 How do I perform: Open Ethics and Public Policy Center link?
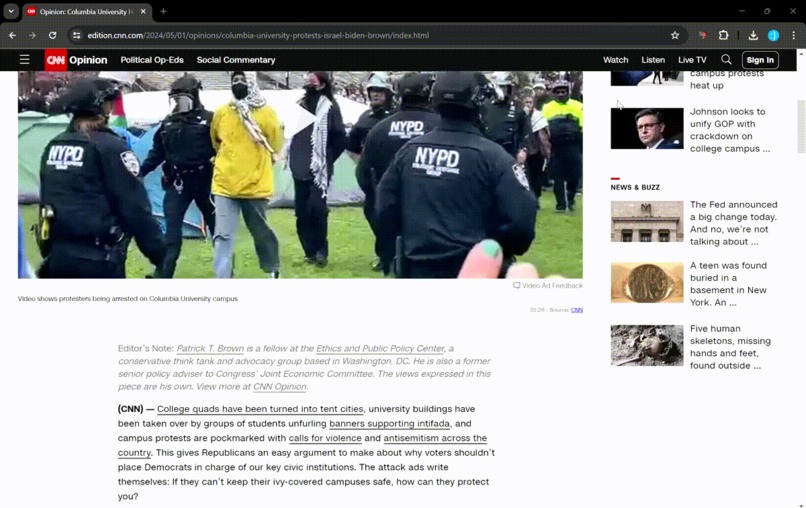[380, 349]
